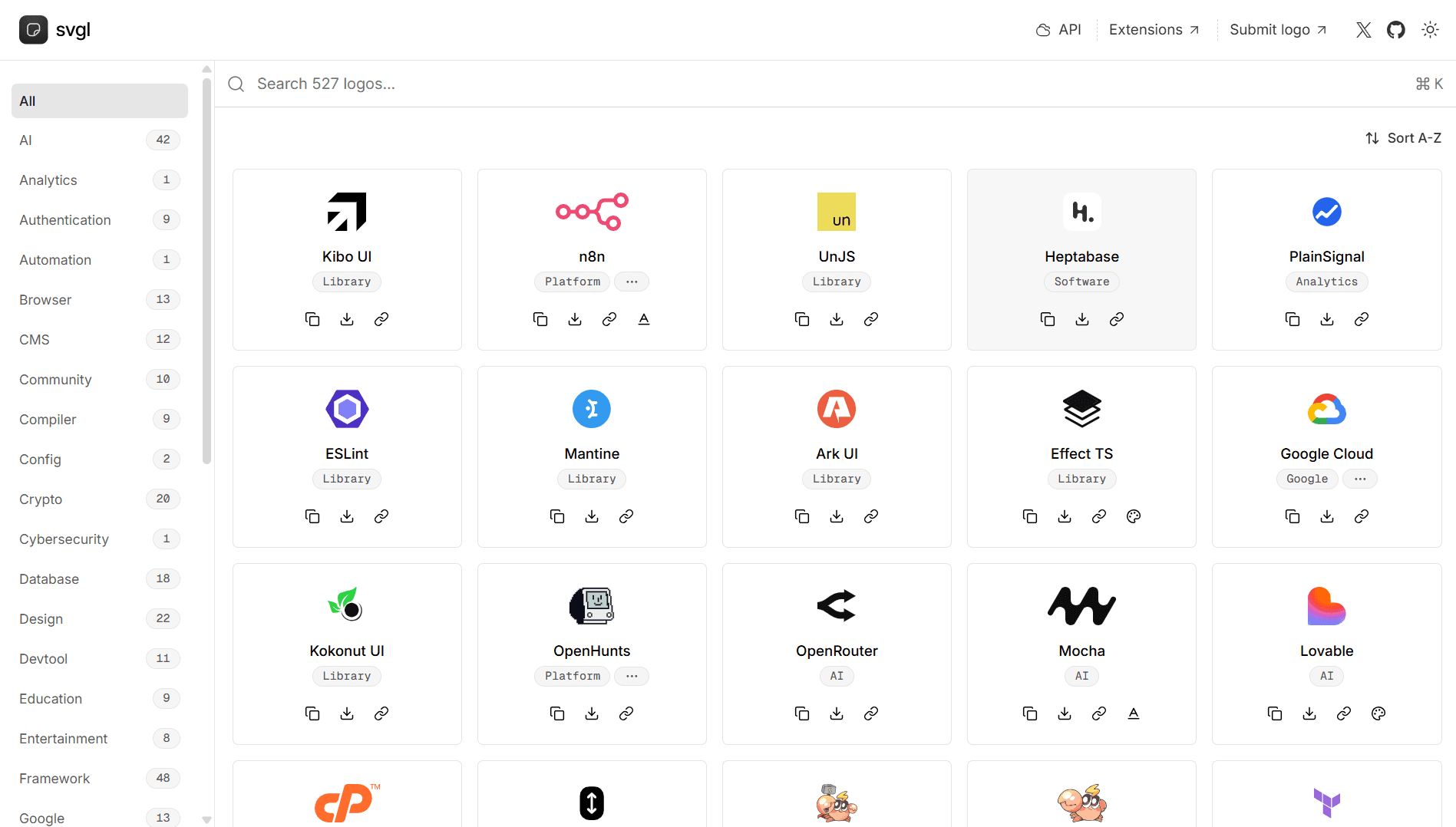This screenshot has width=1456, height=827.
Task: Click the n8n Platform tag
Action: [x=573, y=282]
